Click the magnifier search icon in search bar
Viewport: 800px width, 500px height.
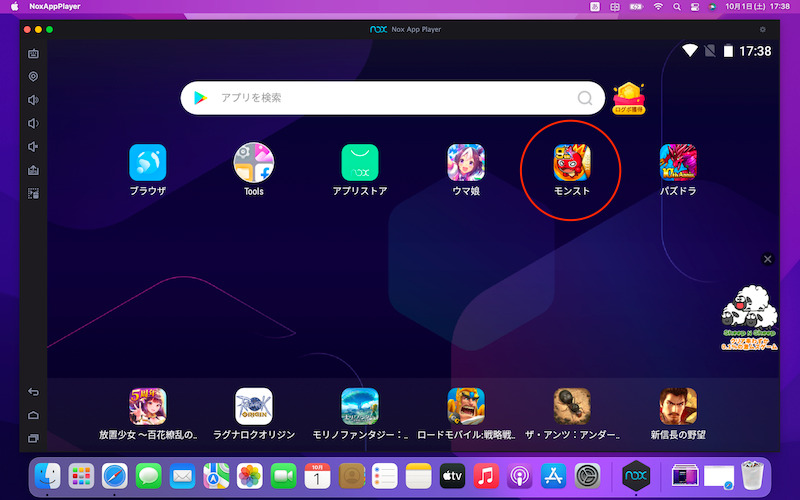point(585,98)
